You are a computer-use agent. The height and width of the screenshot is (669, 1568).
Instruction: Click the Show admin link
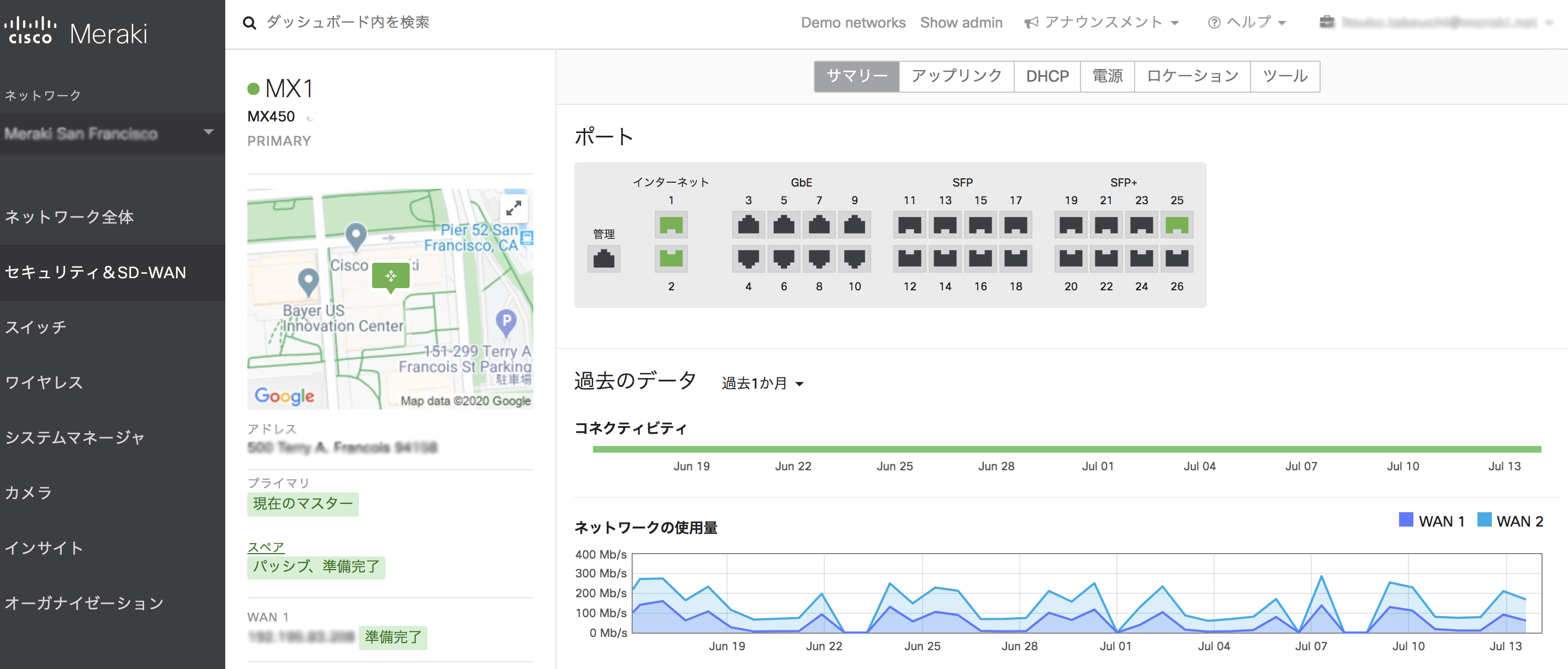(x=961, y=23)
